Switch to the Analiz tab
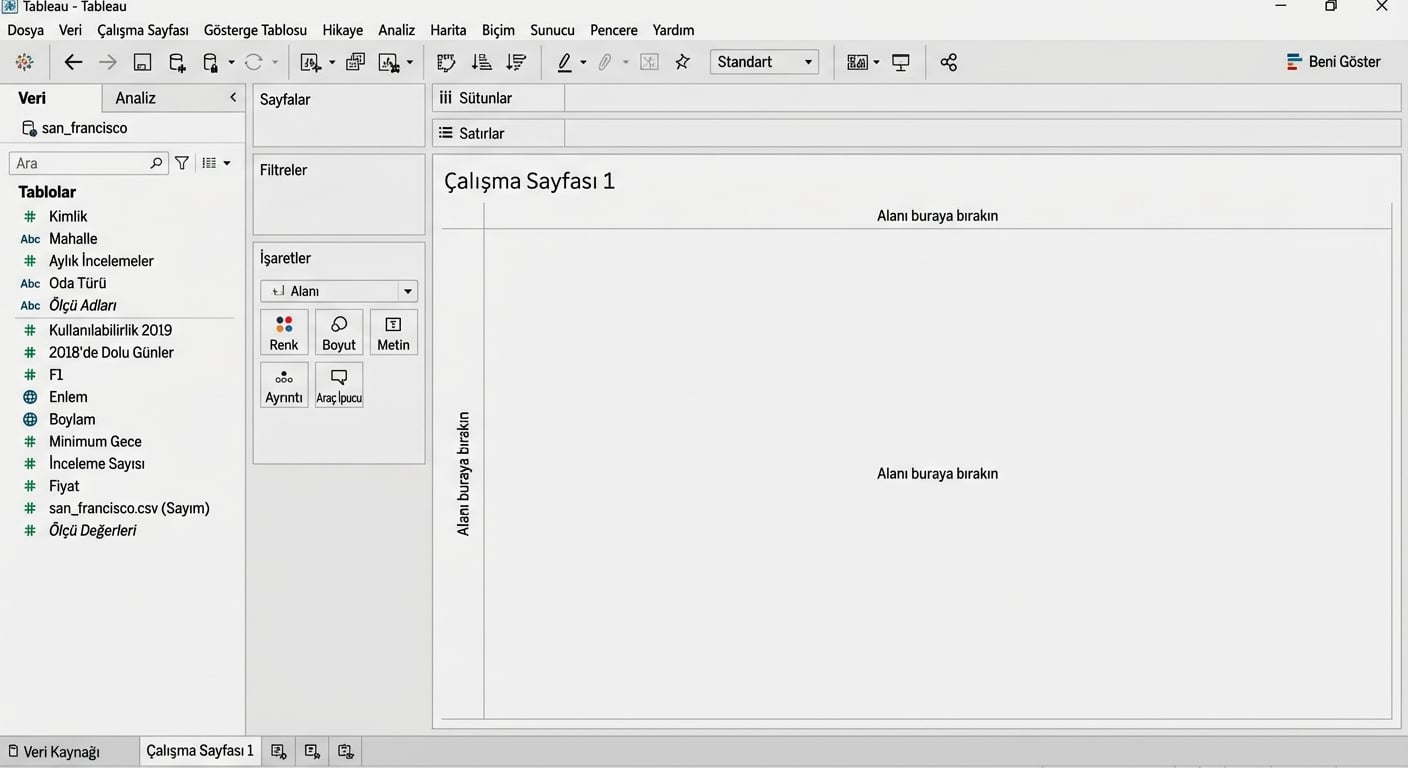Viewport: 1408px width, 768px height. click(136, 98)
